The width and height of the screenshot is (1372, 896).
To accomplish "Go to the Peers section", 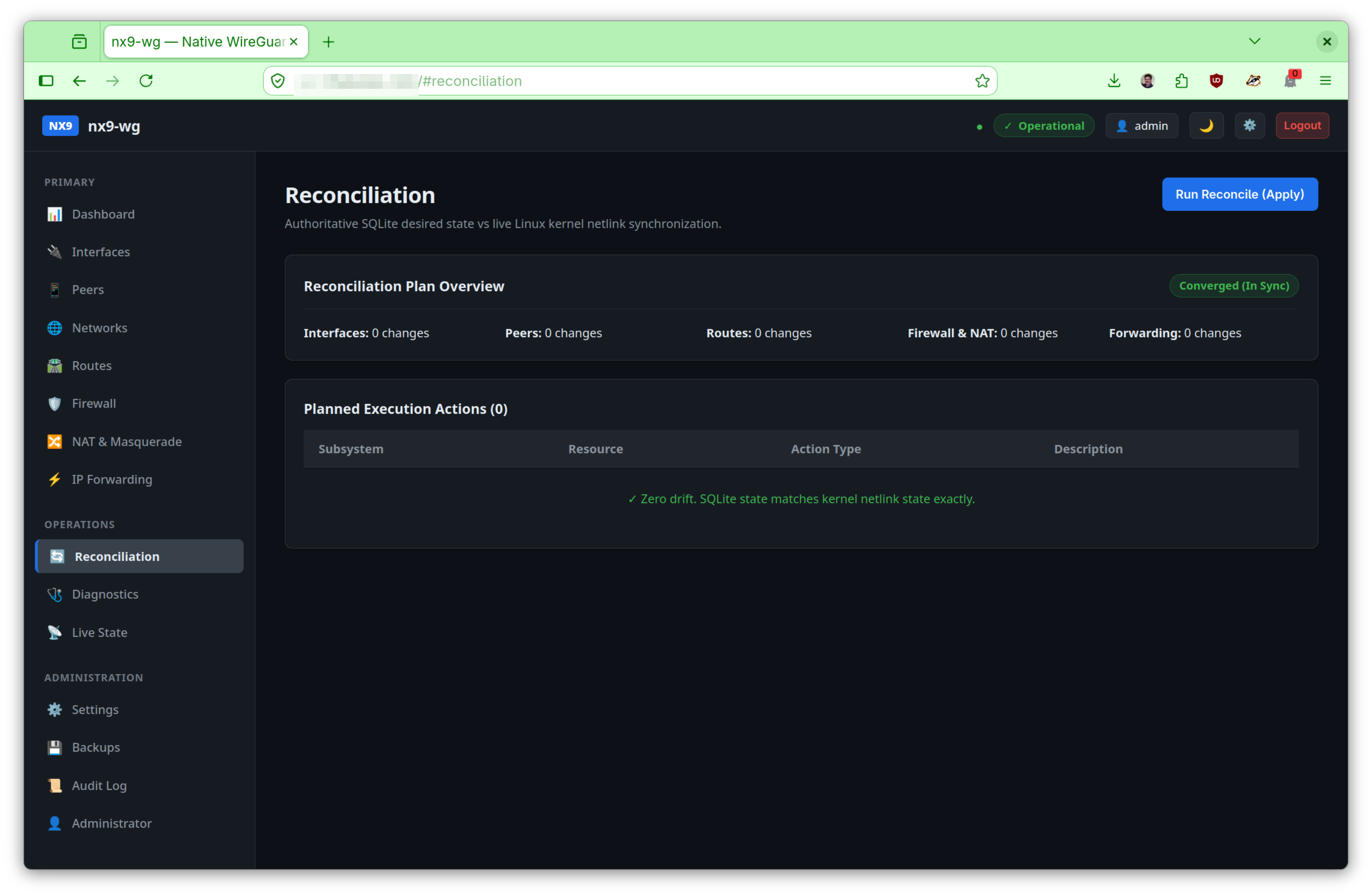I will point(139,290).
